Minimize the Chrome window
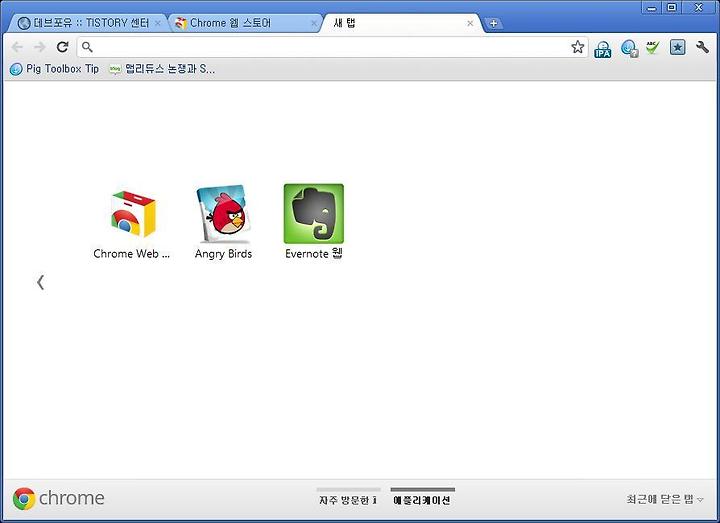Screen dimensions: 720x523 pos(652,8)
